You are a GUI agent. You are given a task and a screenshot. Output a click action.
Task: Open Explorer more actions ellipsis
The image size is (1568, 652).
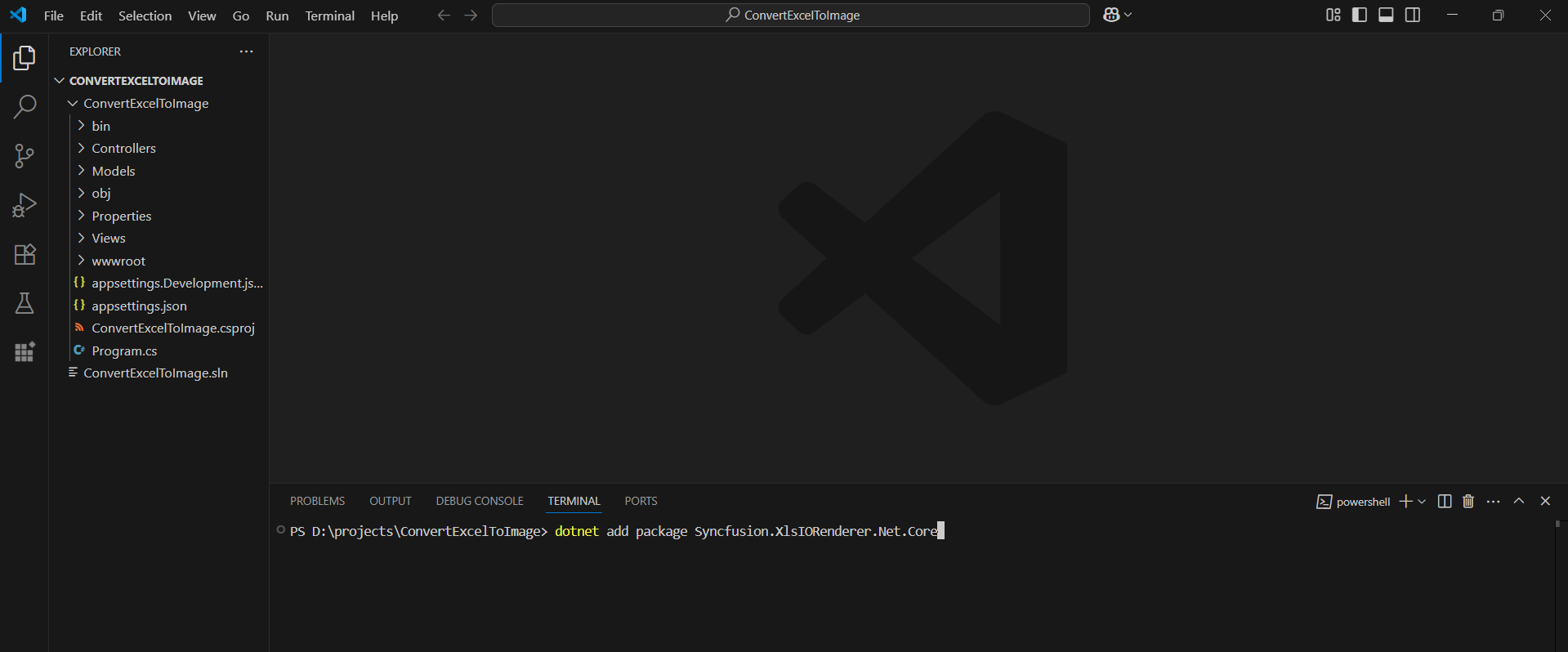(246, 51)
